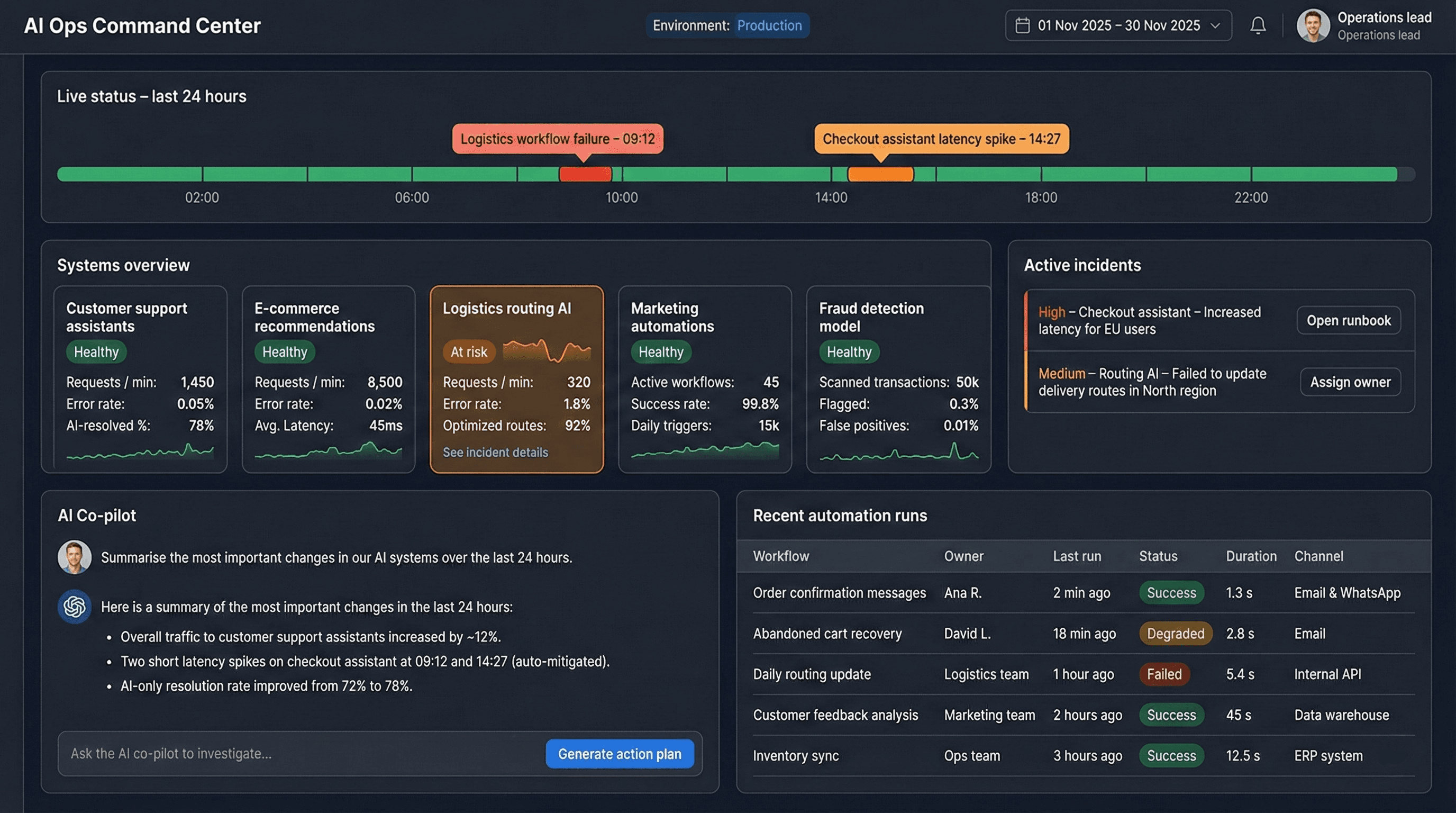Screen dimensions: 1456x813
Task: Click the AI co-pilot assistant logo icon
Action: coord(75,607)
